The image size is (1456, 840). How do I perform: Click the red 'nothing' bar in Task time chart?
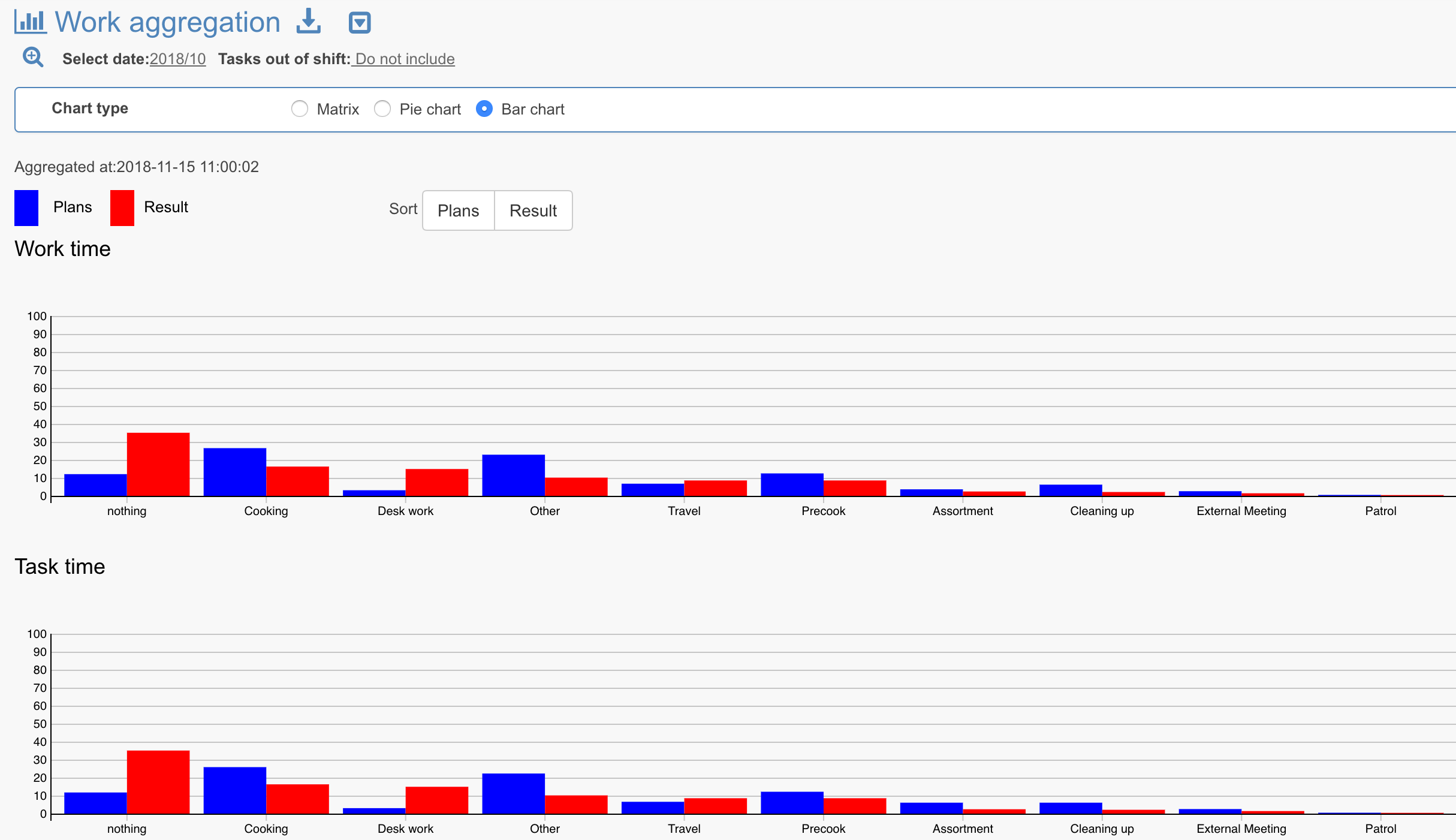(158, 782)
